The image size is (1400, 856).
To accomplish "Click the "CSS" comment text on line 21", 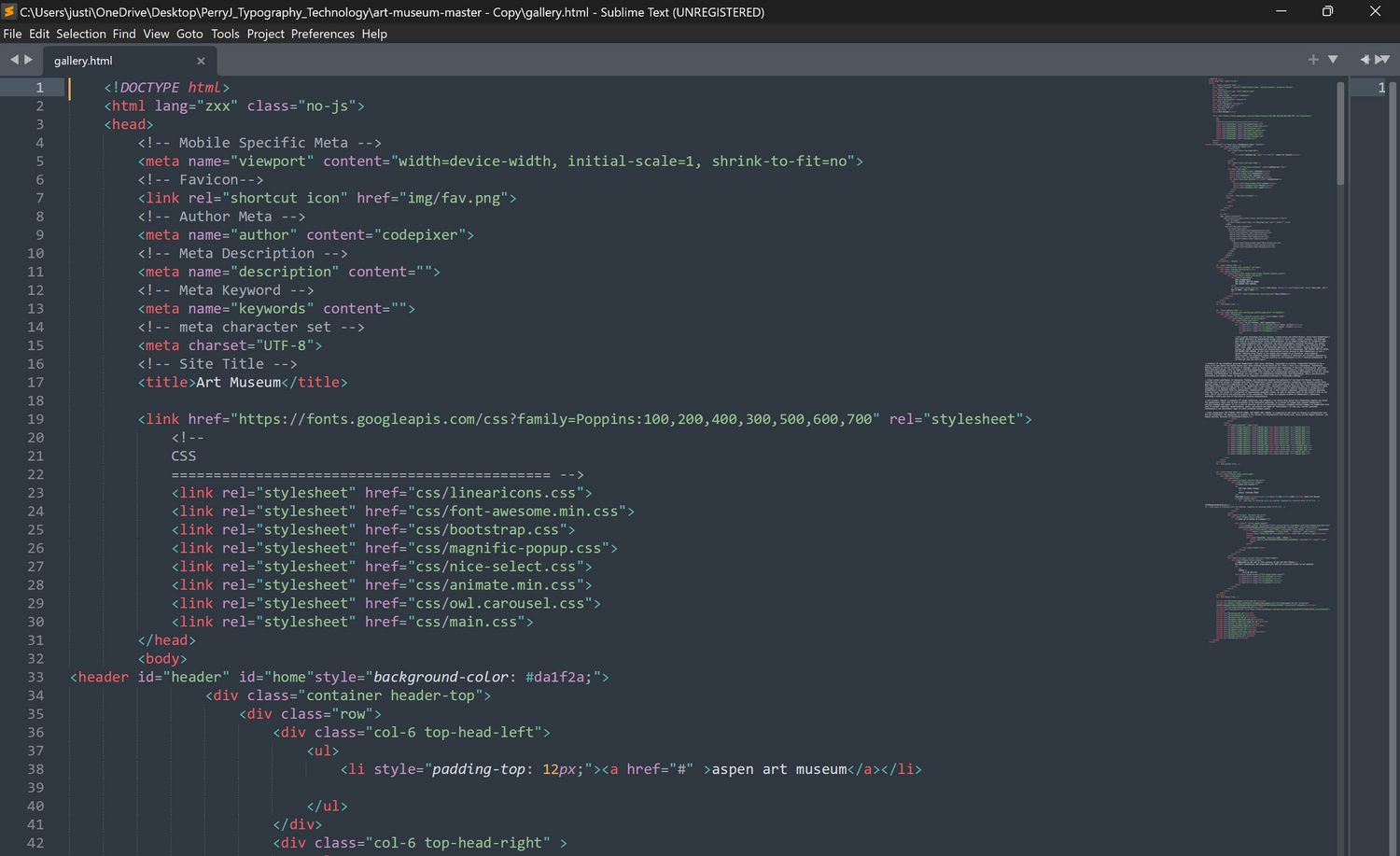I will 184,456.
